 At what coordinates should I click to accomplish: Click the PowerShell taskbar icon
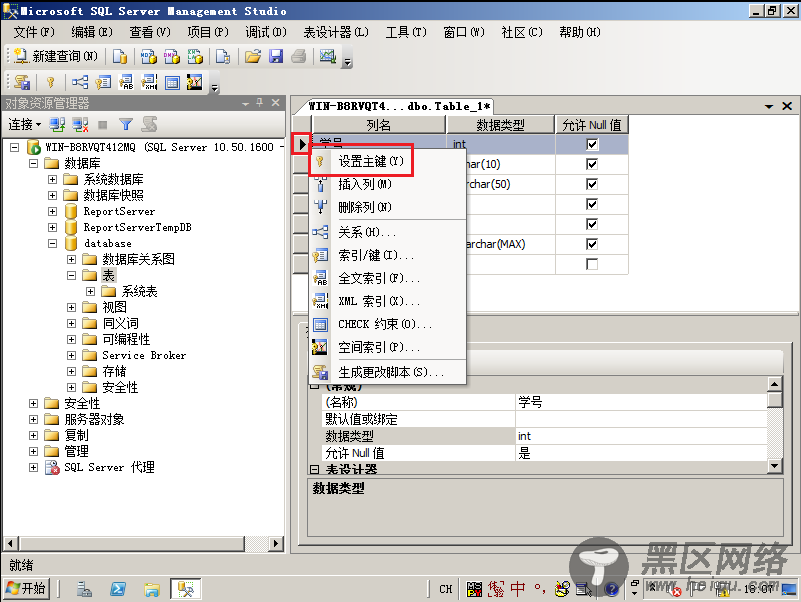pos(118,589)
